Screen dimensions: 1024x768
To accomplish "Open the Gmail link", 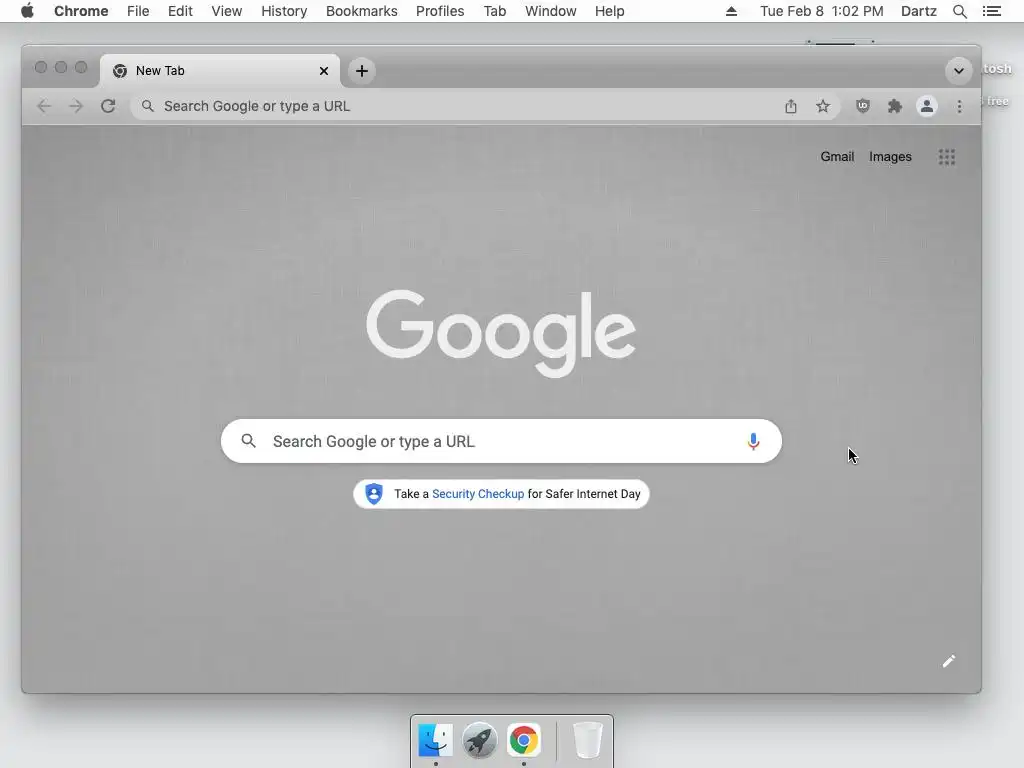I will coord(837,157).
